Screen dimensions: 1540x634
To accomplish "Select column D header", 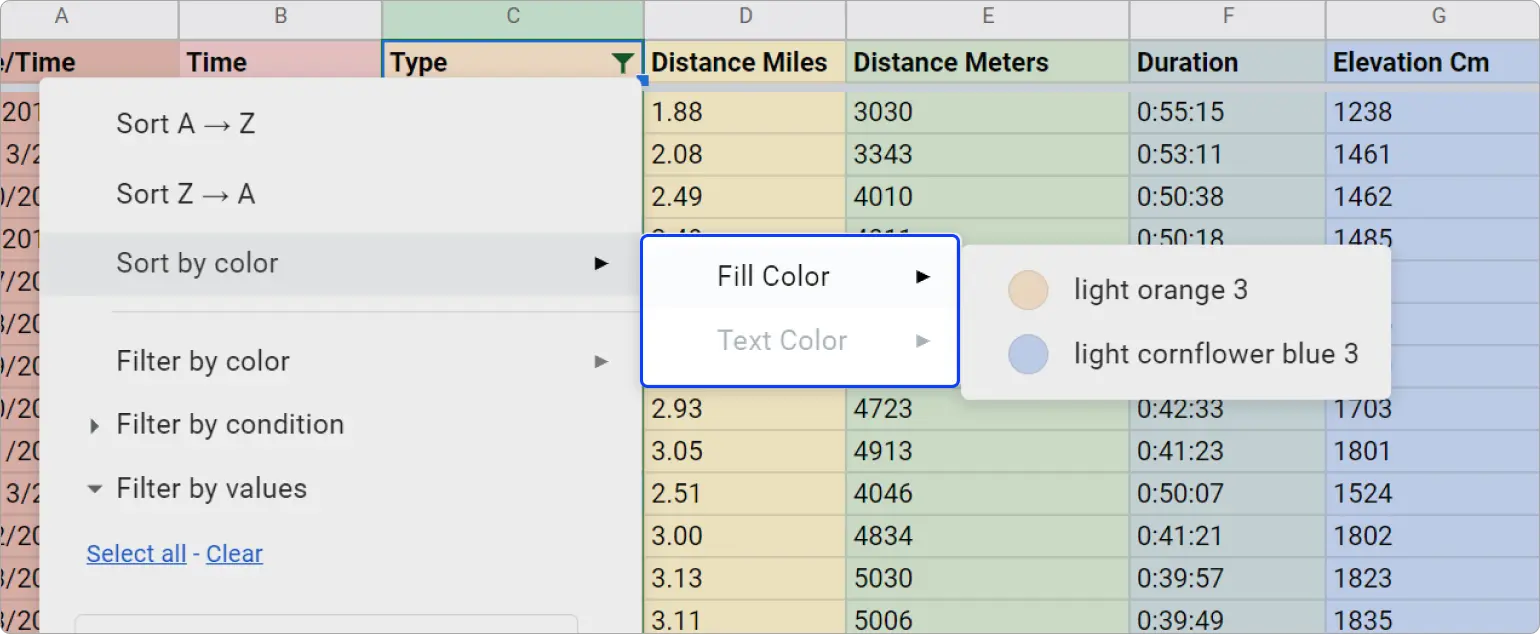I will [744, 17].
